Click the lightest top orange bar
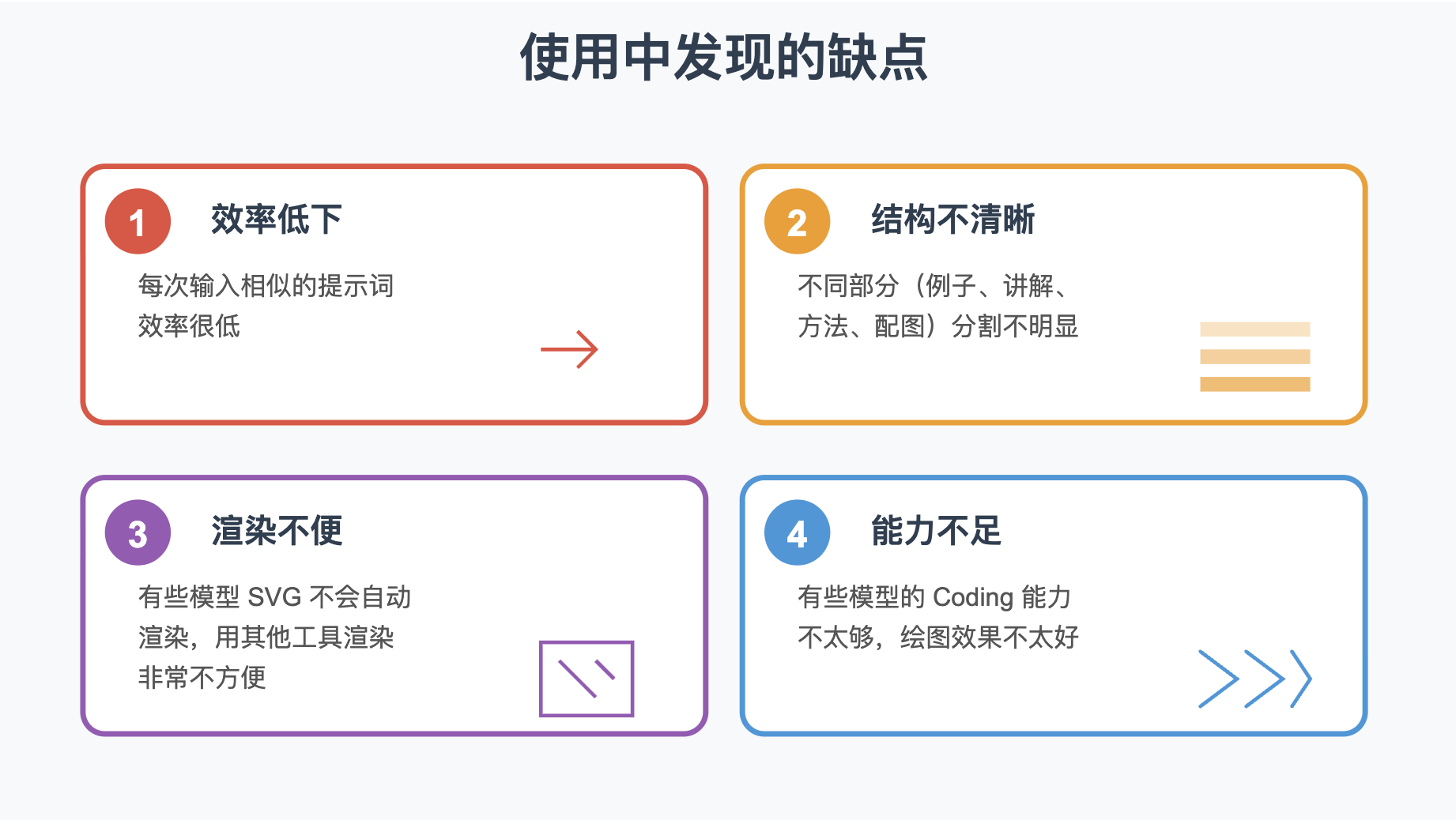The width and height of the screenshot is (1456, 820). tap(1255, 329)
